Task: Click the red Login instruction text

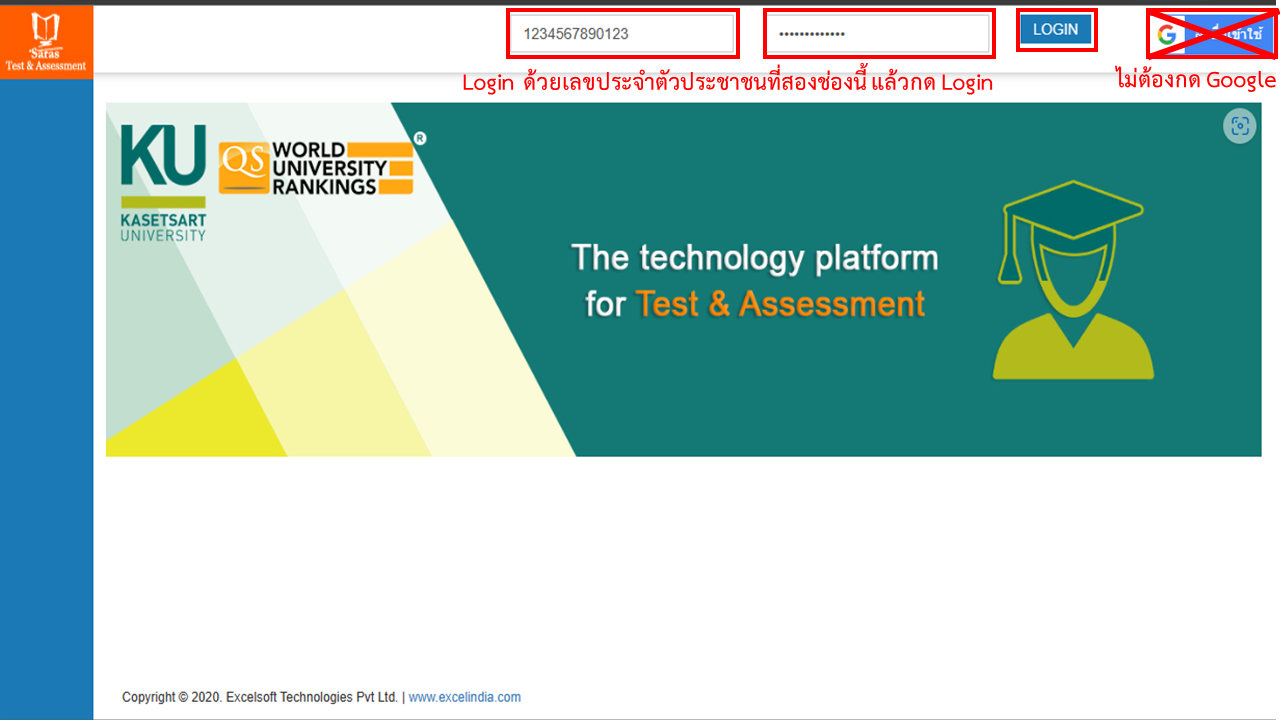Action: tap(726, 82)
